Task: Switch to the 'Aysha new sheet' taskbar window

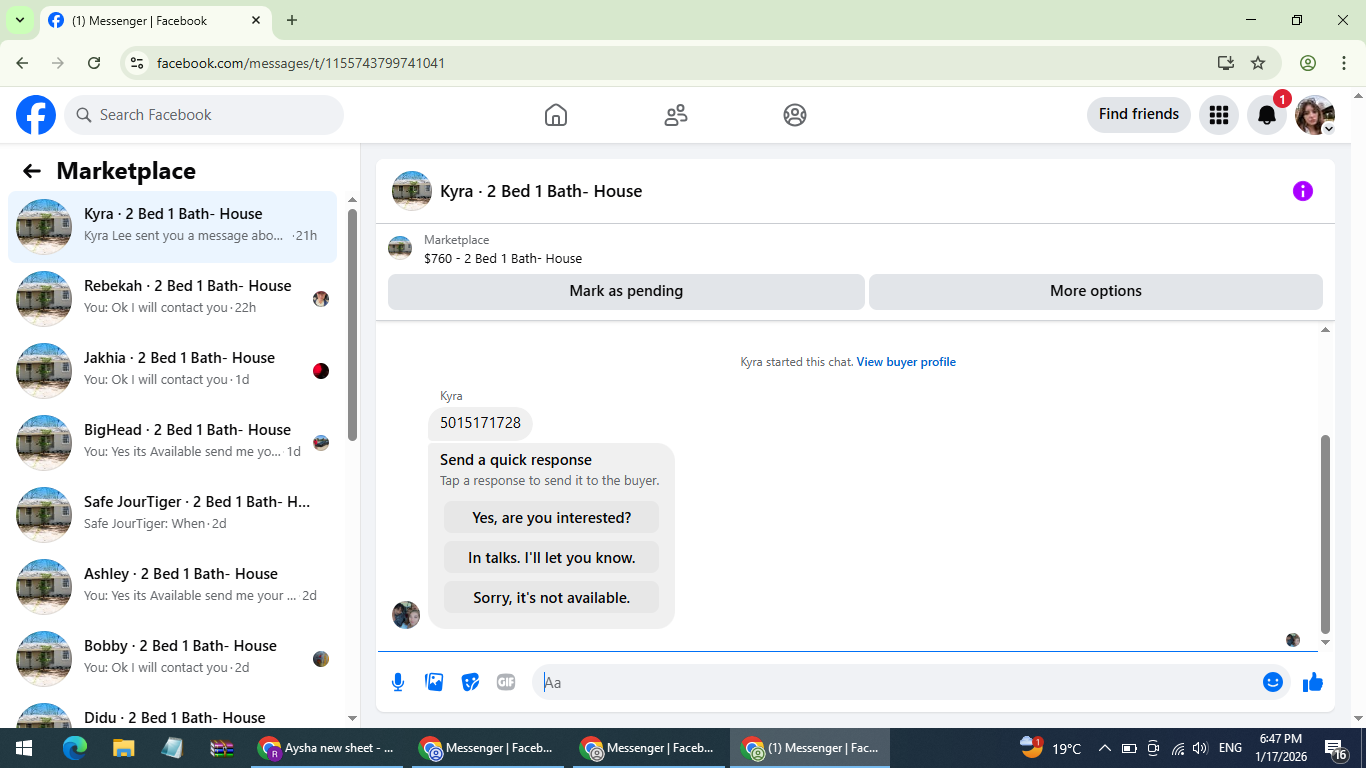Action: 328,748
